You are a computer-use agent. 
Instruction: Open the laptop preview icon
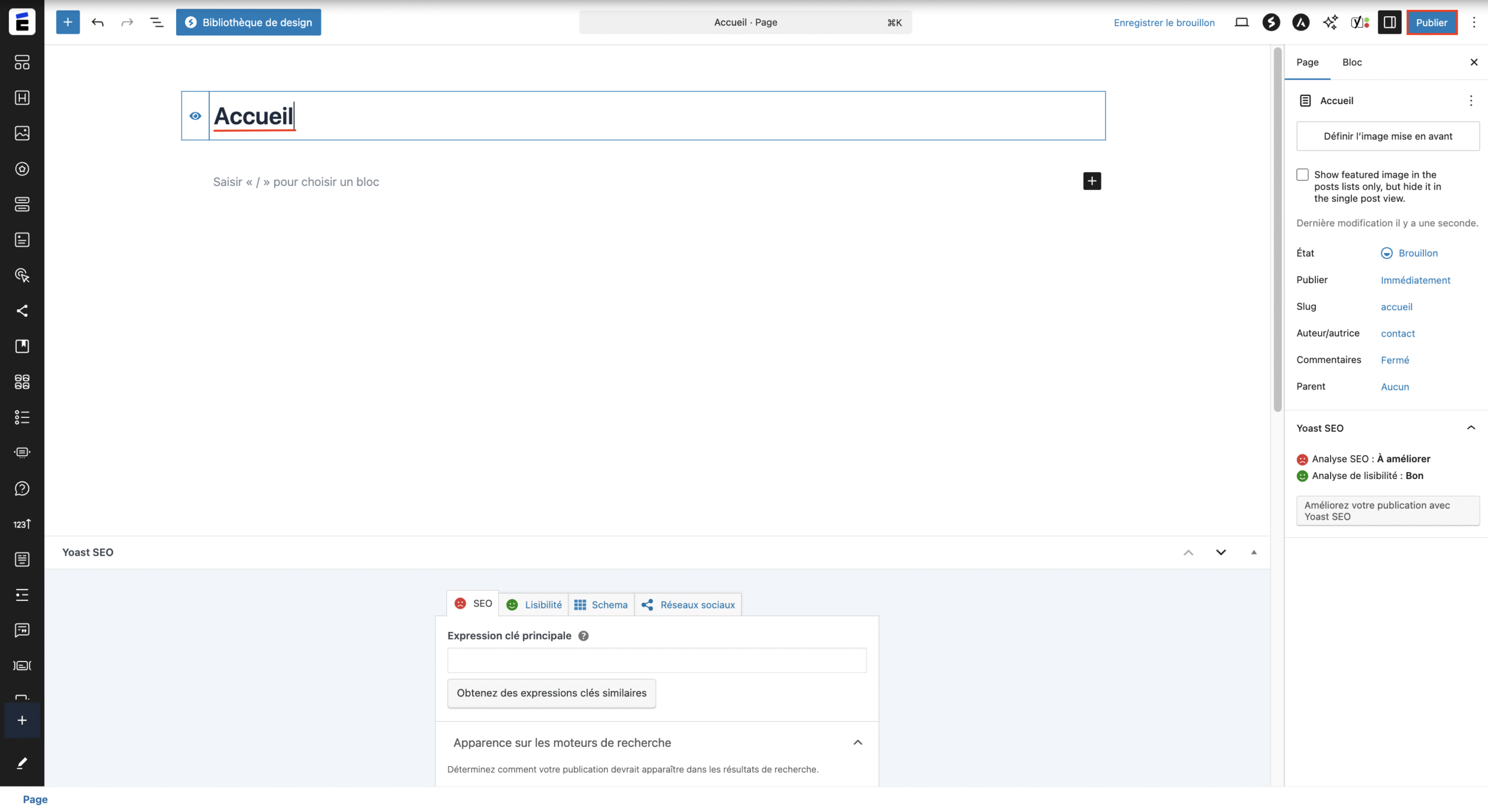pyautogui.click(x=1242, y=22)
